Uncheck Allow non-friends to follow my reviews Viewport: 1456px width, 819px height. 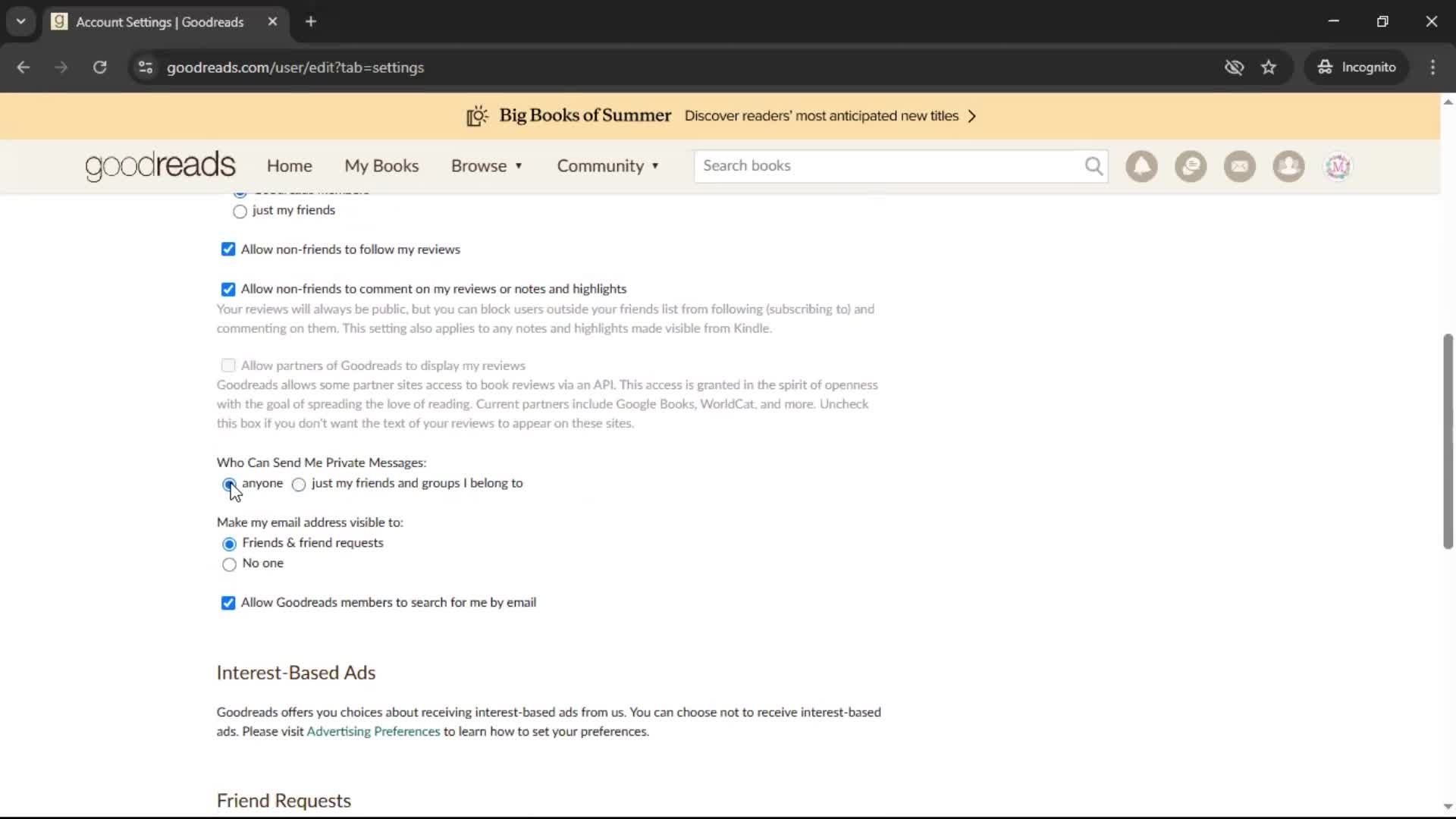click(x=228, y=249)
